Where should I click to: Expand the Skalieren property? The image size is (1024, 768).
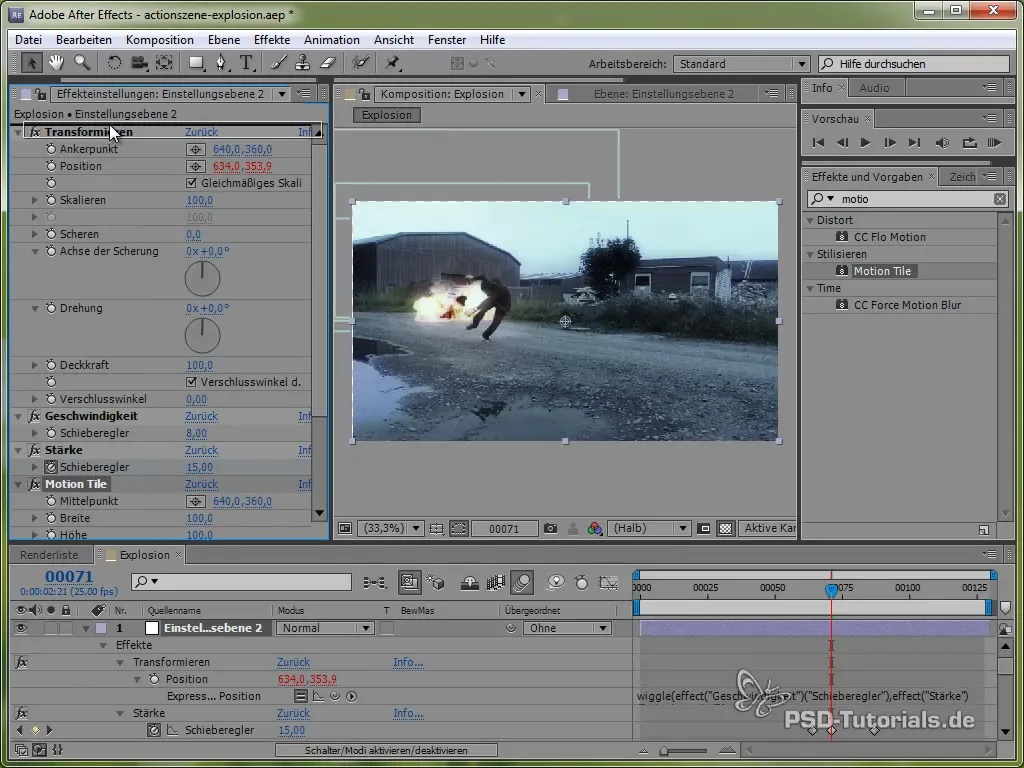point(35,200)
